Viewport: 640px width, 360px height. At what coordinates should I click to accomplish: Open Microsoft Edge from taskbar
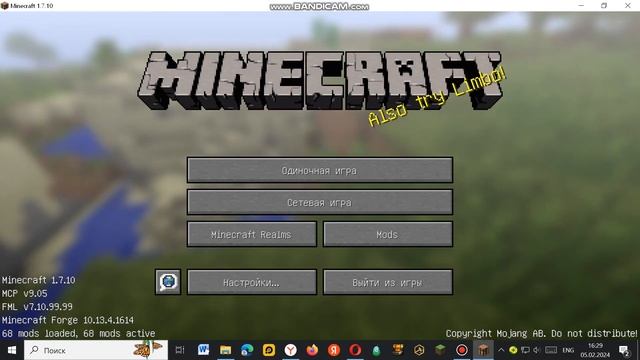247,350
